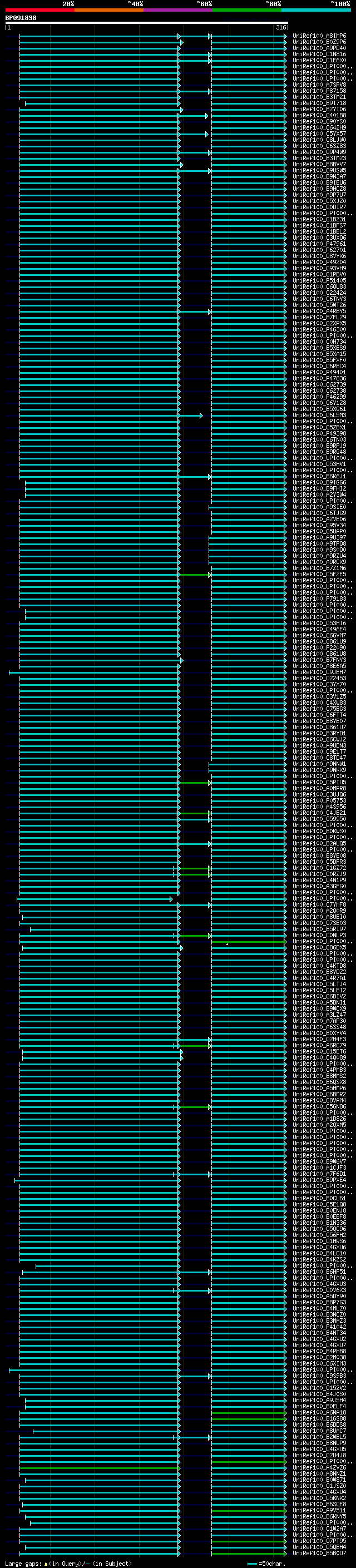
Task: Select hit label UniRef100_B6KNY5
Action: point(319,1516)
